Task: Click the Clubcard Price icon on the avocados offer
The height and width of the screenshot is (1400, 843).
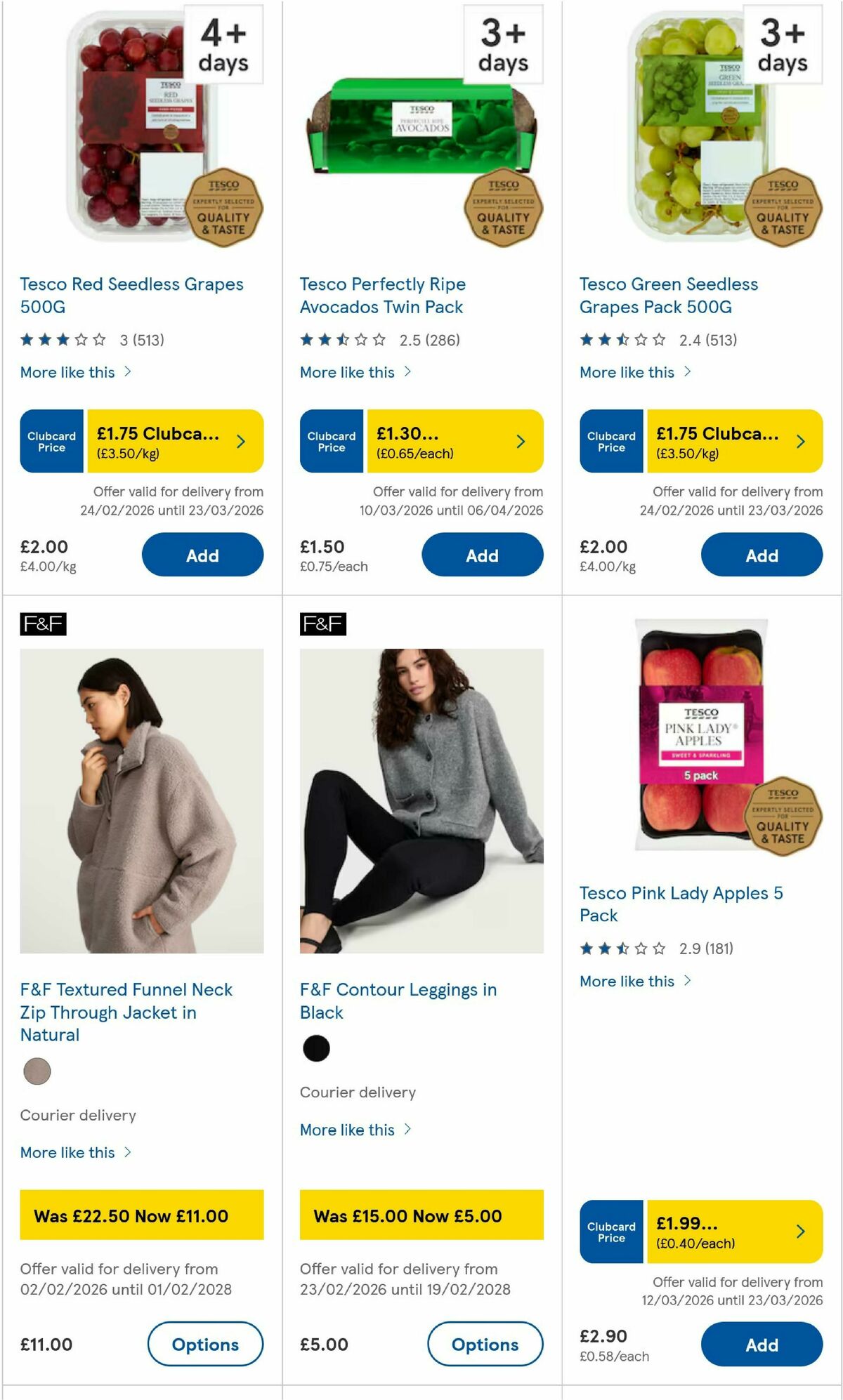Action: point(331,441)
